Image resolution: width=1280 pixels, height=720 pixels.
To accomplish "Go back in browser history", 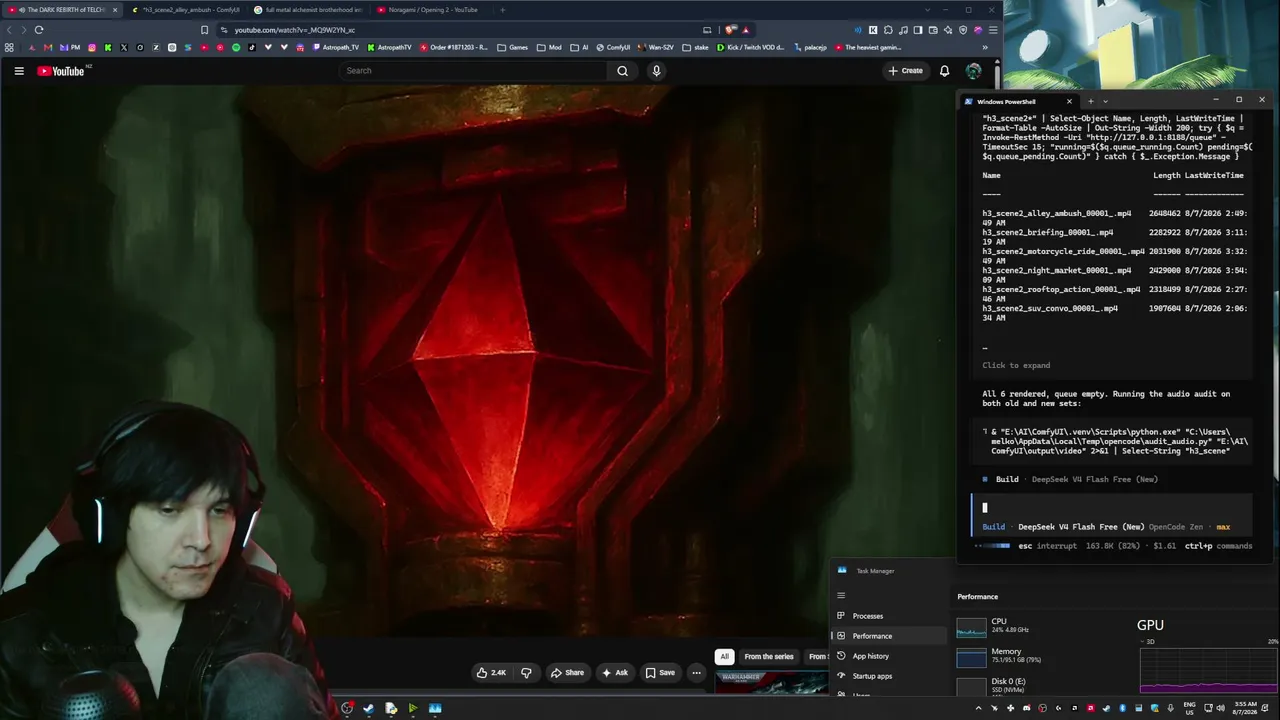I will (x=9, y=30).
